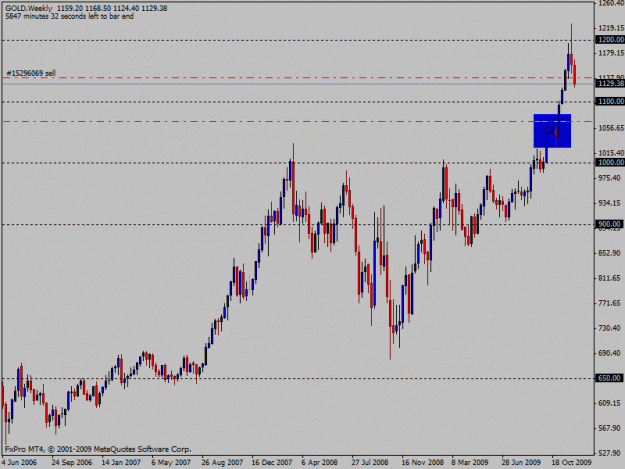Click the 1100.00 level label on the price axis
Image resolution: width=625 pixels, height=469 pixels.
point(611,102)
